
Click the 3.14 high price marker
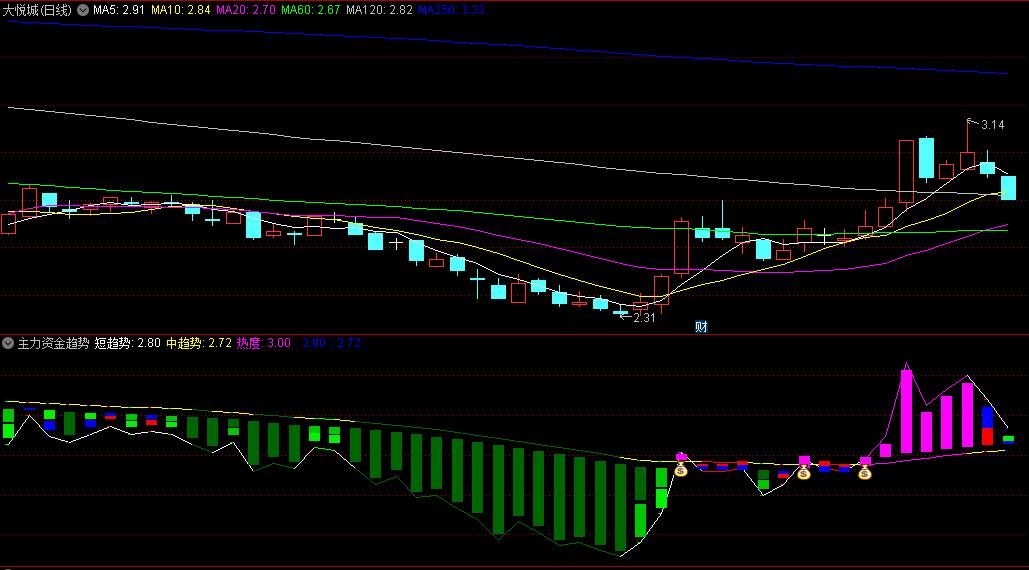[992, 125]
